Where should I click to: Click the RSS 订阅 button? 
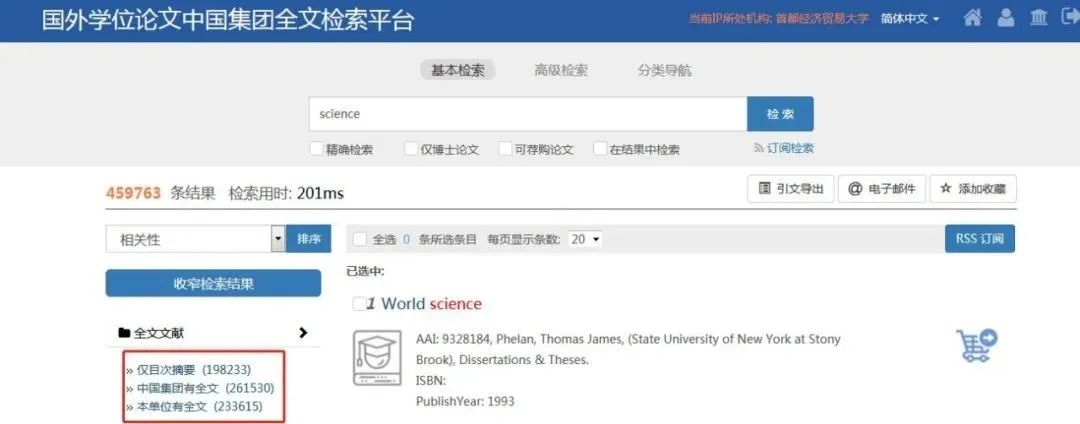click(x=979, y=239)
